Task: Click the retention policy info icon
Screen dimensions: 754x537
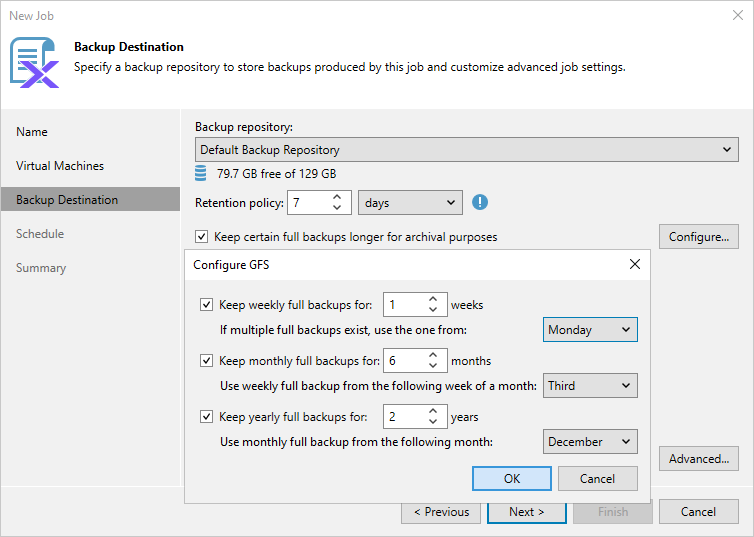Action: coord(480,202)
